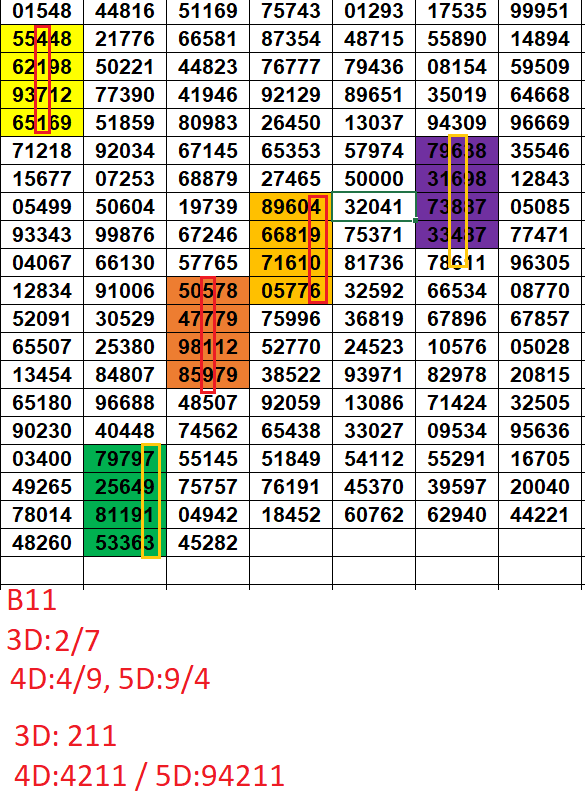The width and height of the screenshot is (585, 800).
Task: Click the red text 3D: 211
Action: tap(65, 736)
